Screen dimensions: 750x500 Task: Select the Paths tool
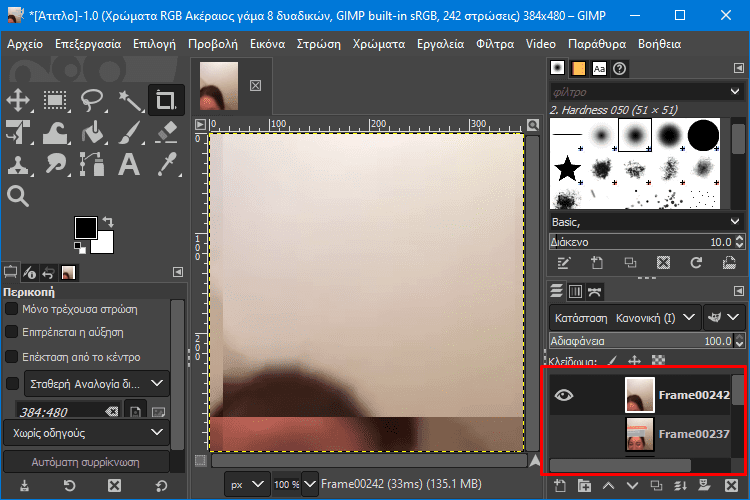(92, 165)
